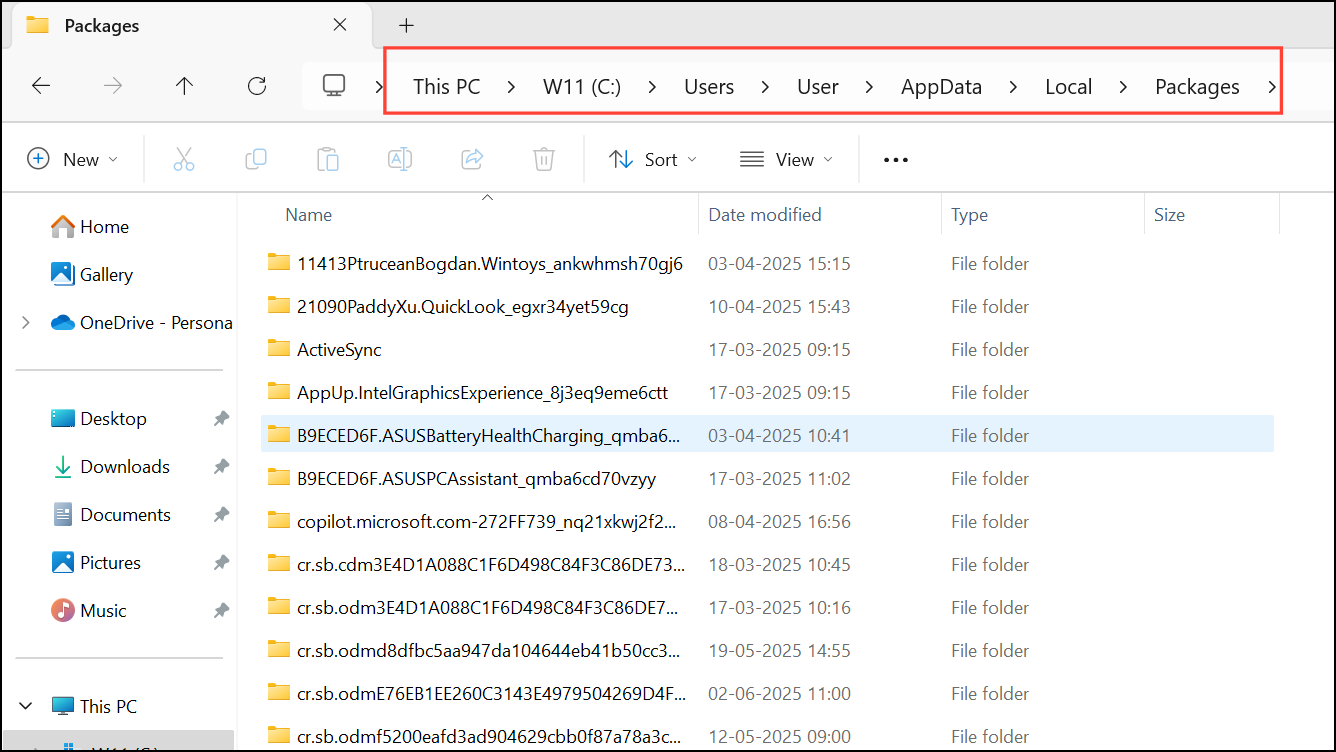Image resolution: width=1336 pixels, height=752 pixels.
Task: Open the See more options menu
Action: (896, 159)
